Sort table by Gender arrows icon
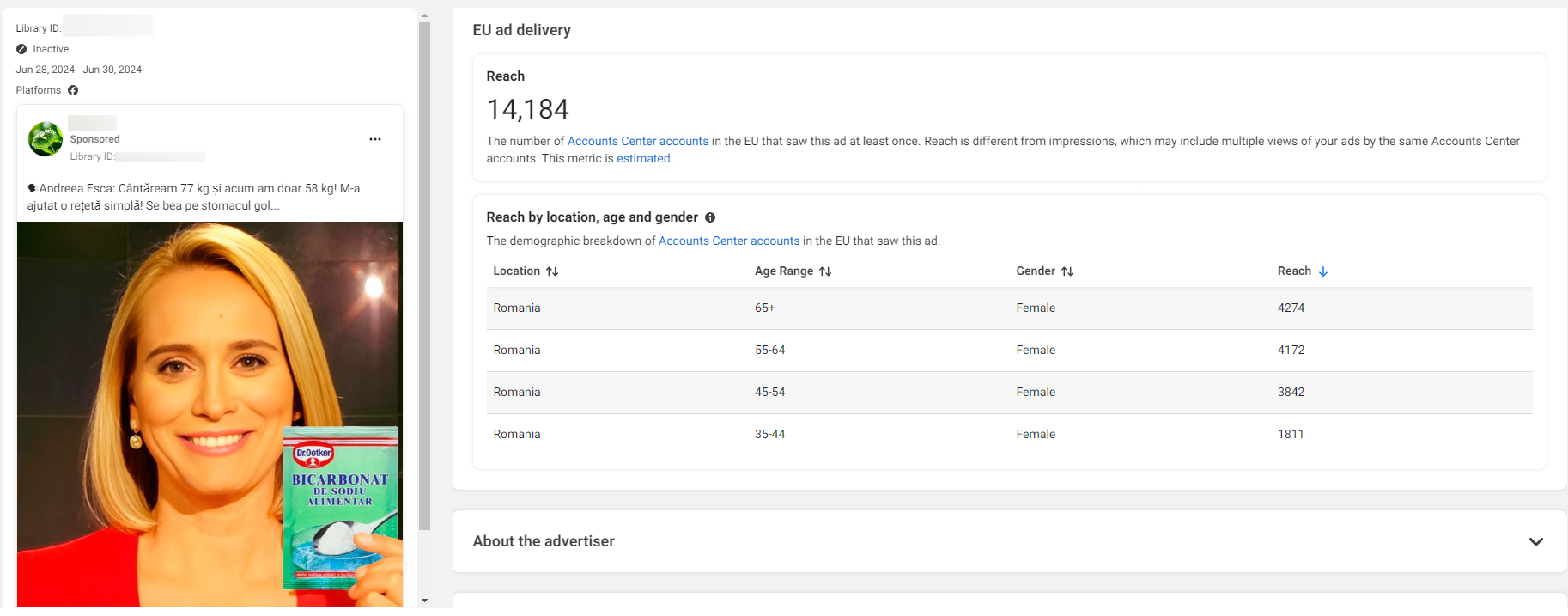1568x616 pixels. click(1067, 271)
